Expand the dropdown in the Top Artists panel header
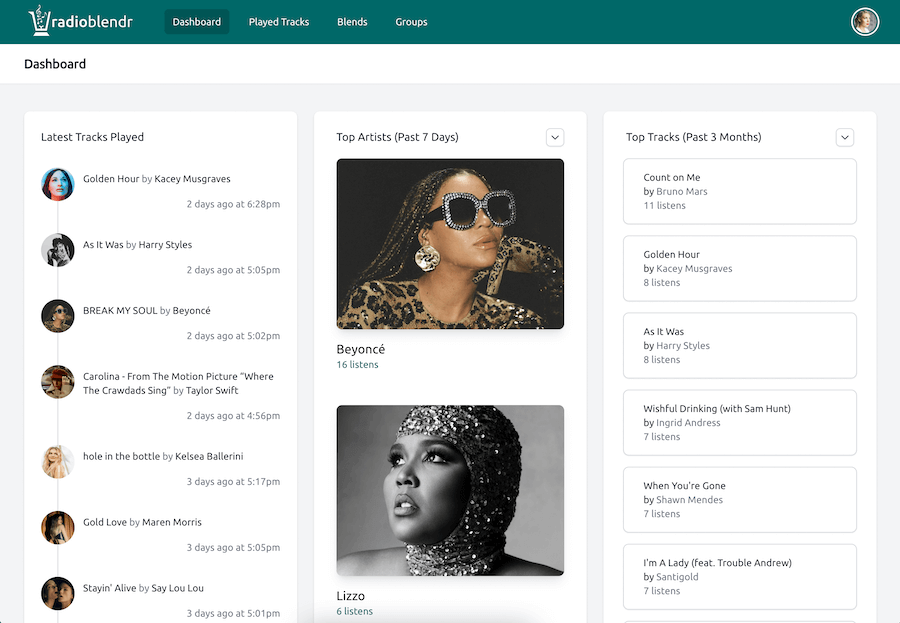The width and height of the screenshot is (900, 623). (555, 137)
